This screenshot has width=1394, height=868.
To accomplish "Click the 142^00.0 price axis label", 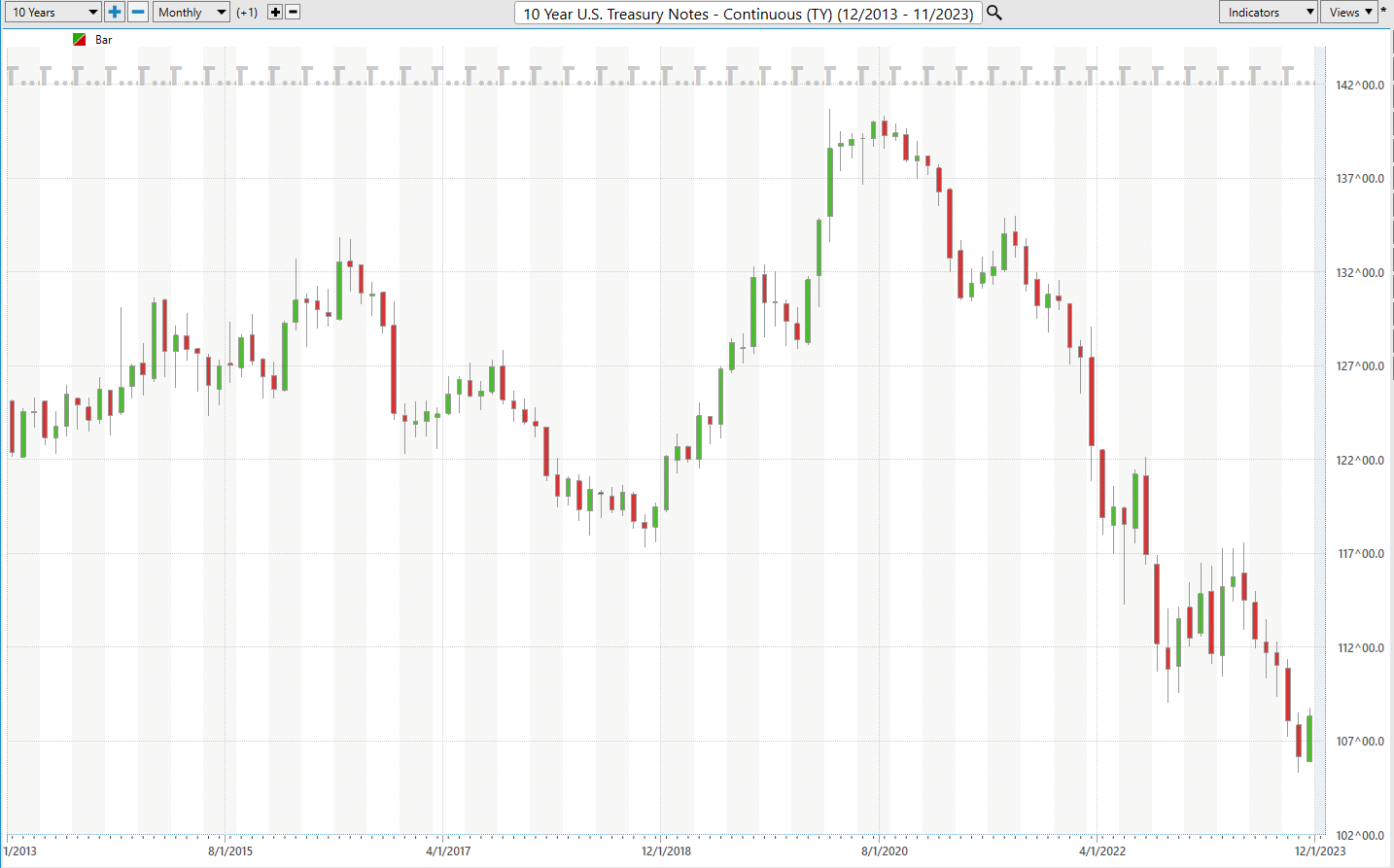I will coord(1360,86).
